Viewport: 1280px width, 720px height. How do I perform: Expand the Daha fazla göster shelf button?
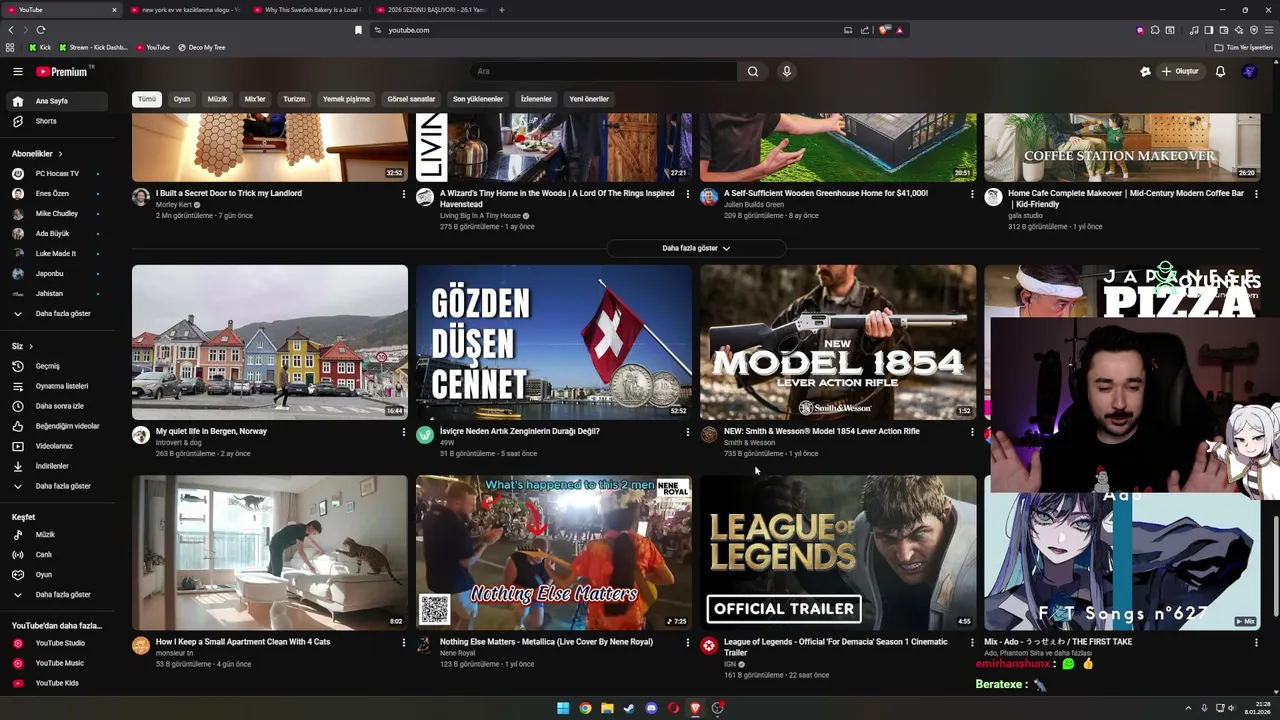tap(696, 248)
